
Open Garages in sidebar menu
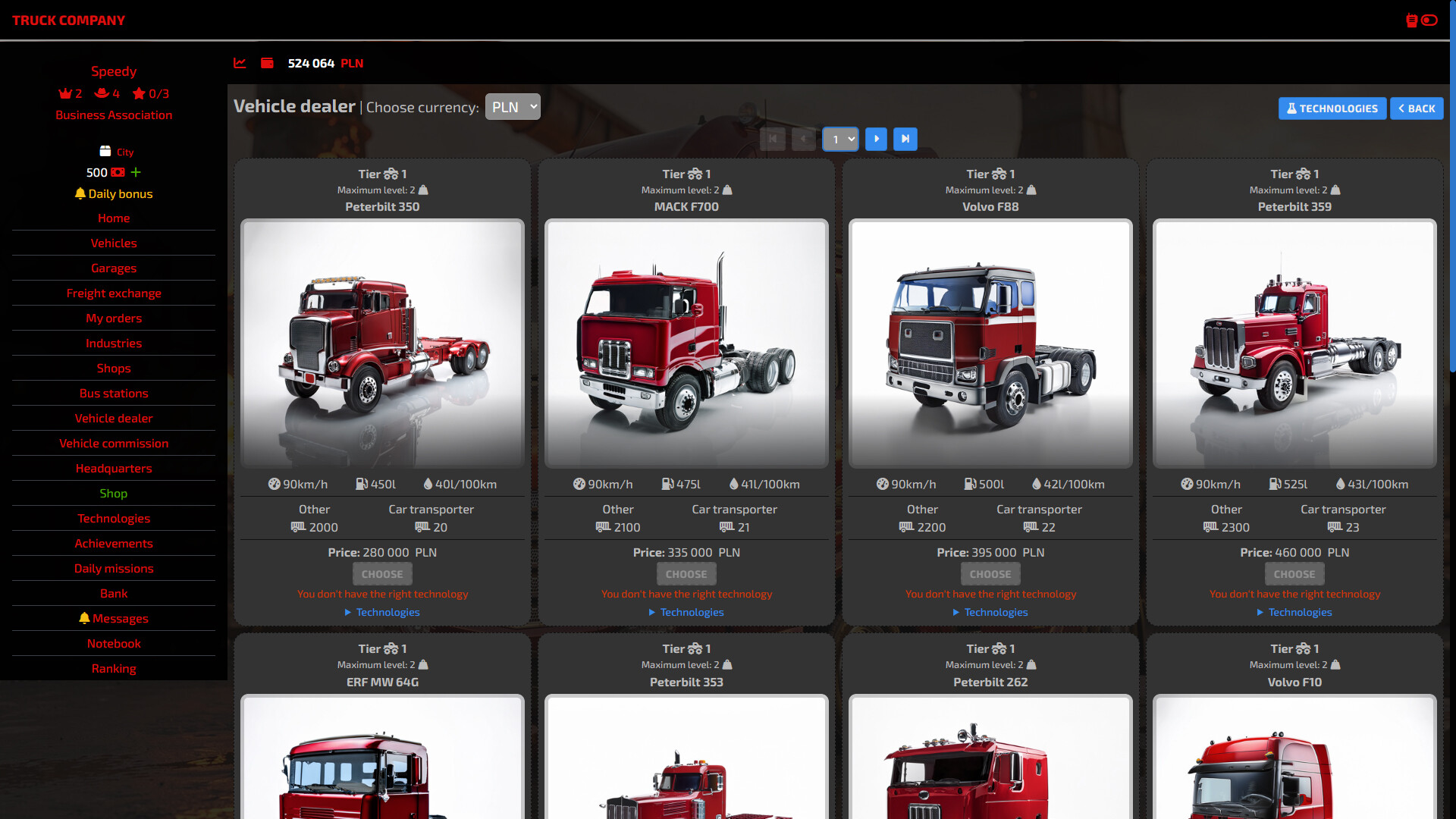click(x=114, y=268)
